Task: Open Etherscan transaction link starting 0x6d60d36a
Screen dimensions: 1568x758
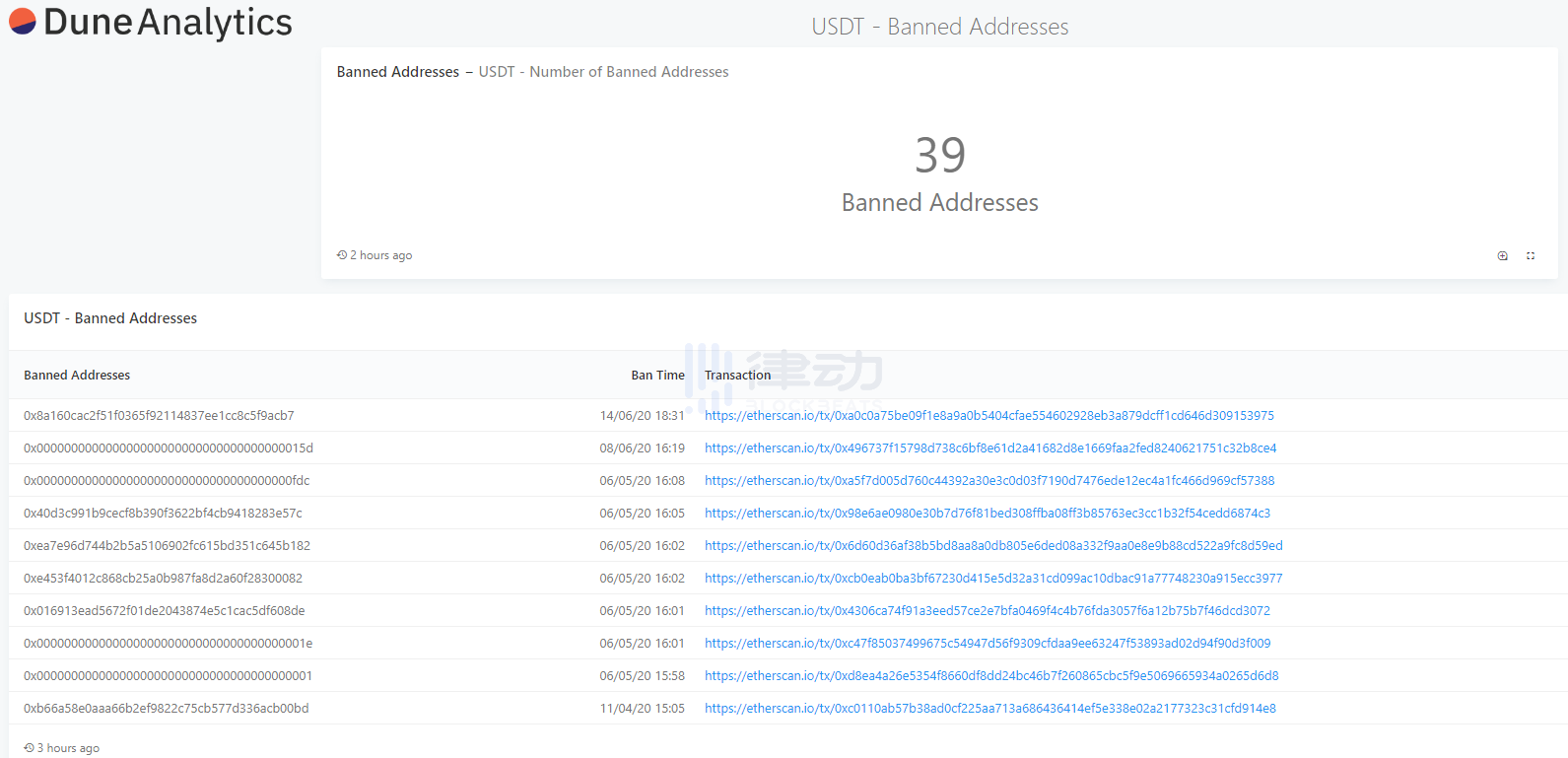Action: tap(993, 546)
